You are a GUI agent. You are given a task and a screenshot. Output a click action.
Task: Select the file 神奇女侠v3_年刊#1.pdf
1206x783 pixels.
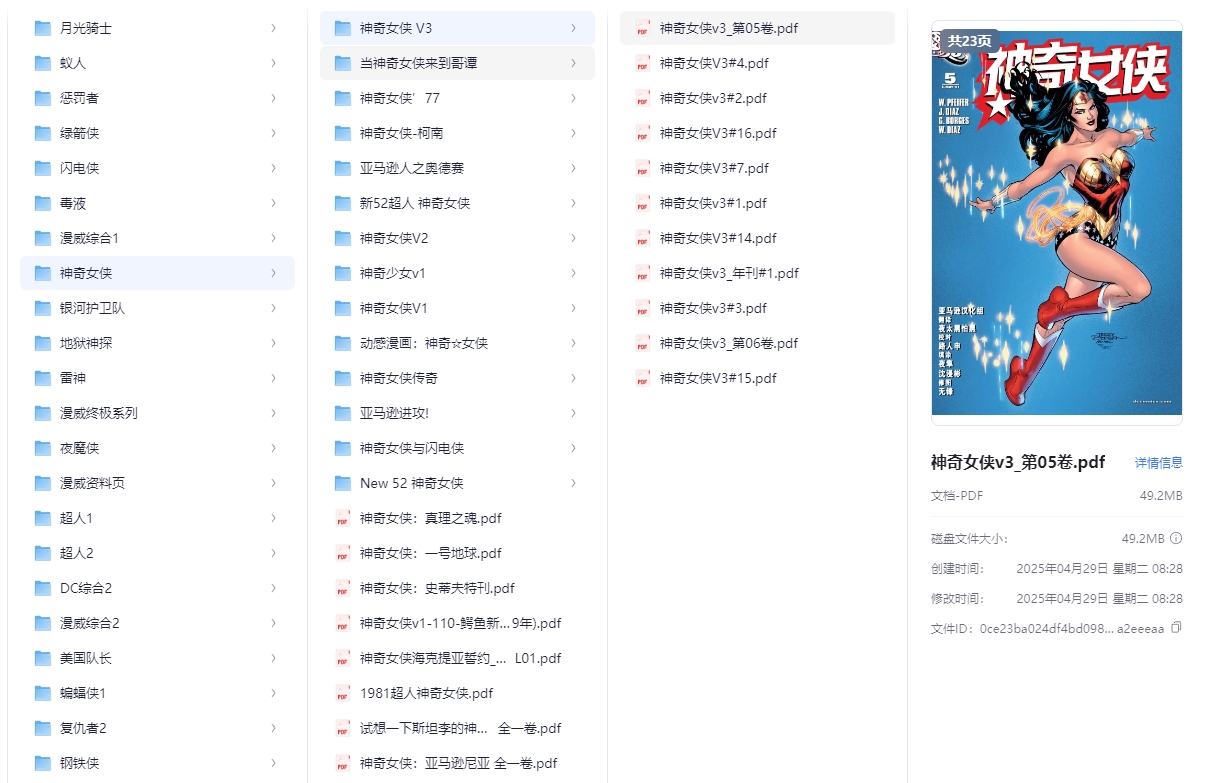click(x=757, y=273)
